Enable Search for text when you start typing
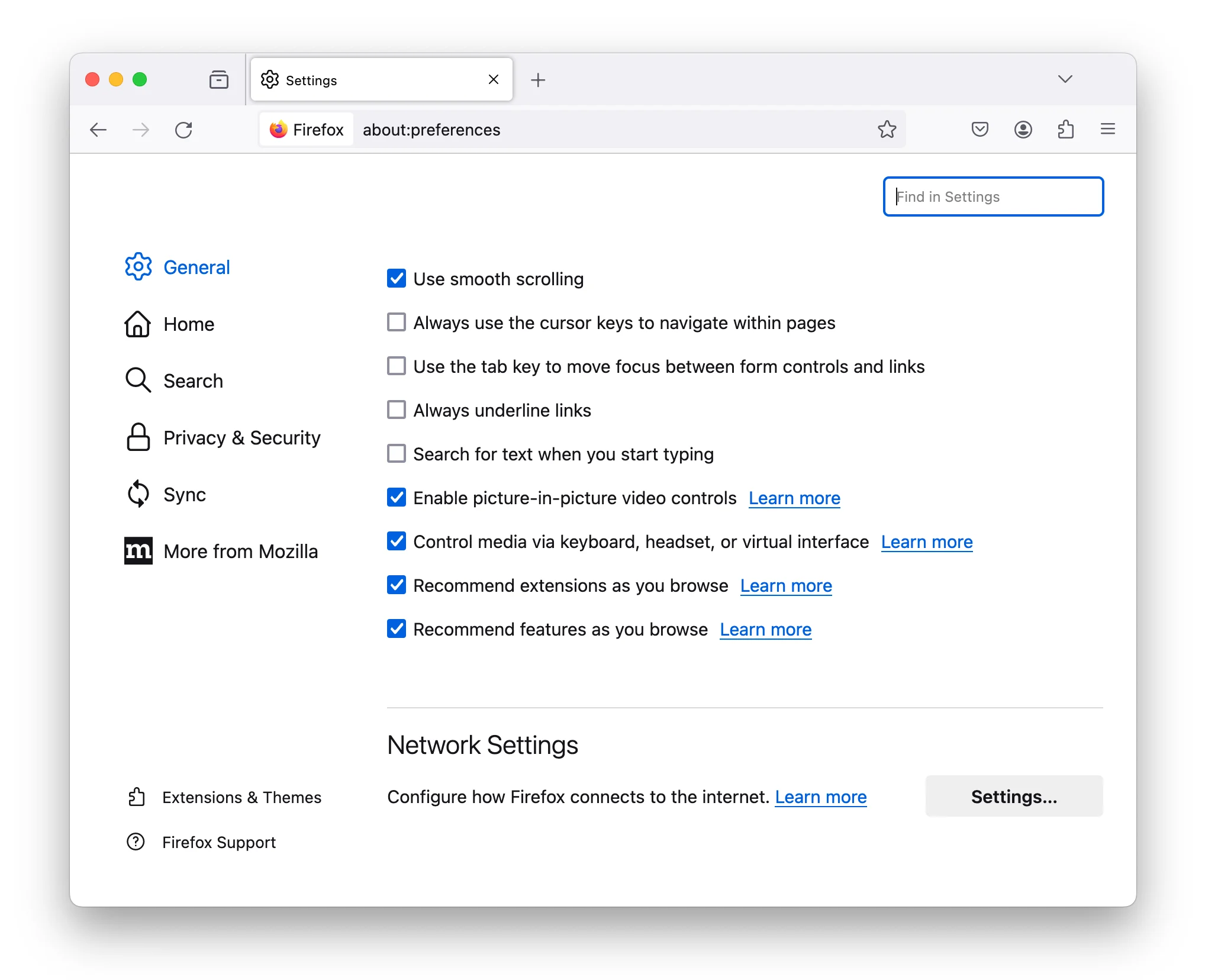The width and height of the screenshot is (1205, 980). (396, 453)
